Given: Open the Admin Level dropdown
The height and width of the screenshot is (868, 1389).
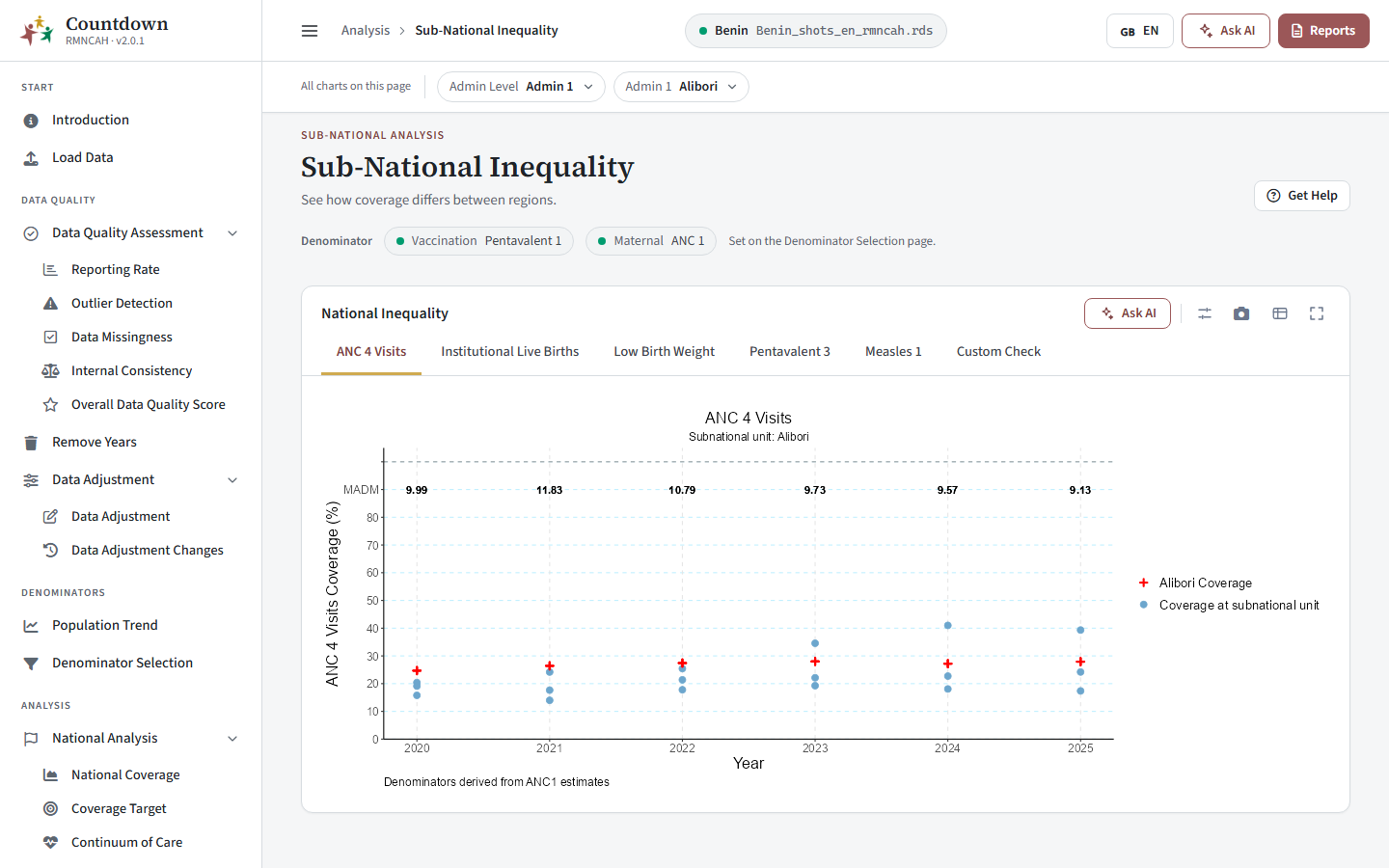Looking at the screenshot, I should (521, 87).
